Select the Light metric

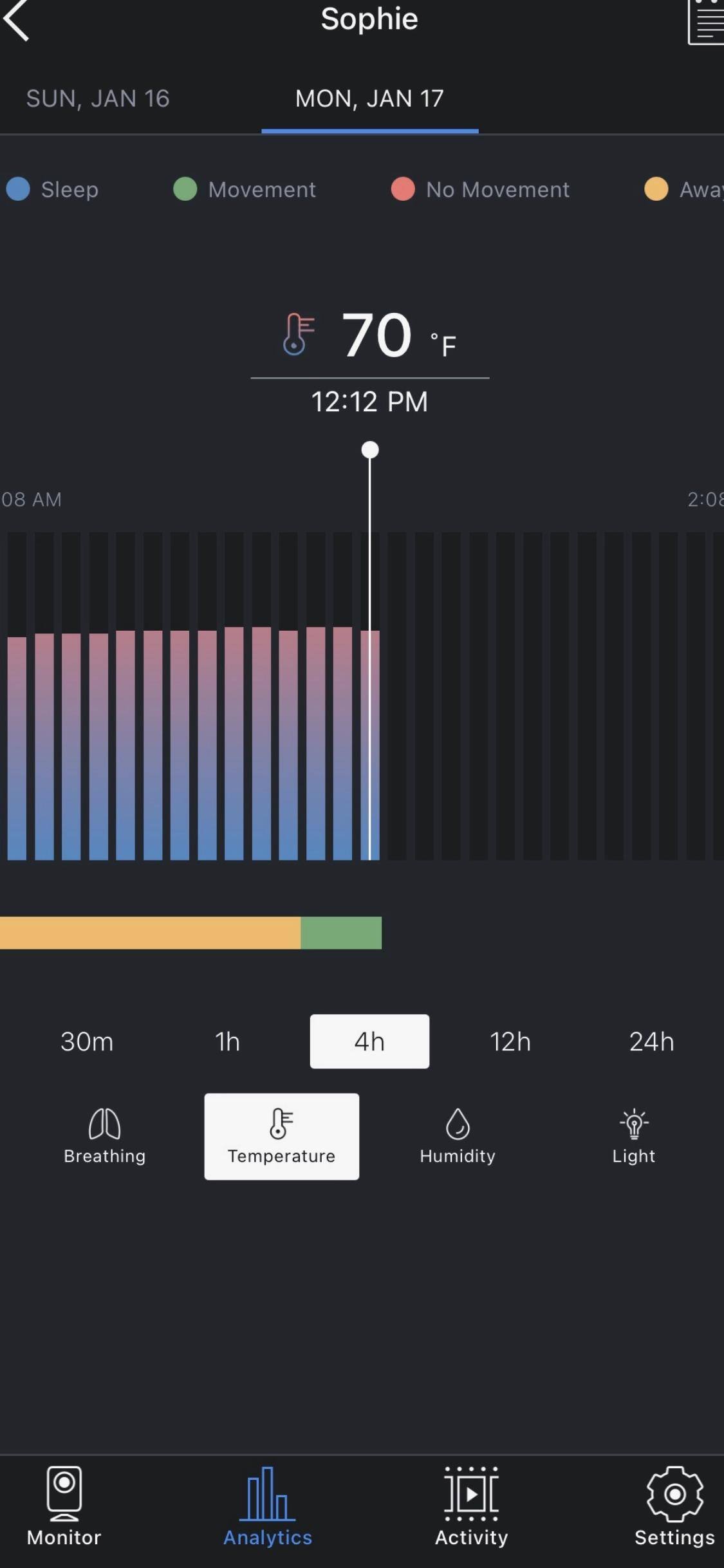pyautogui.click(x=634, y=1137)
